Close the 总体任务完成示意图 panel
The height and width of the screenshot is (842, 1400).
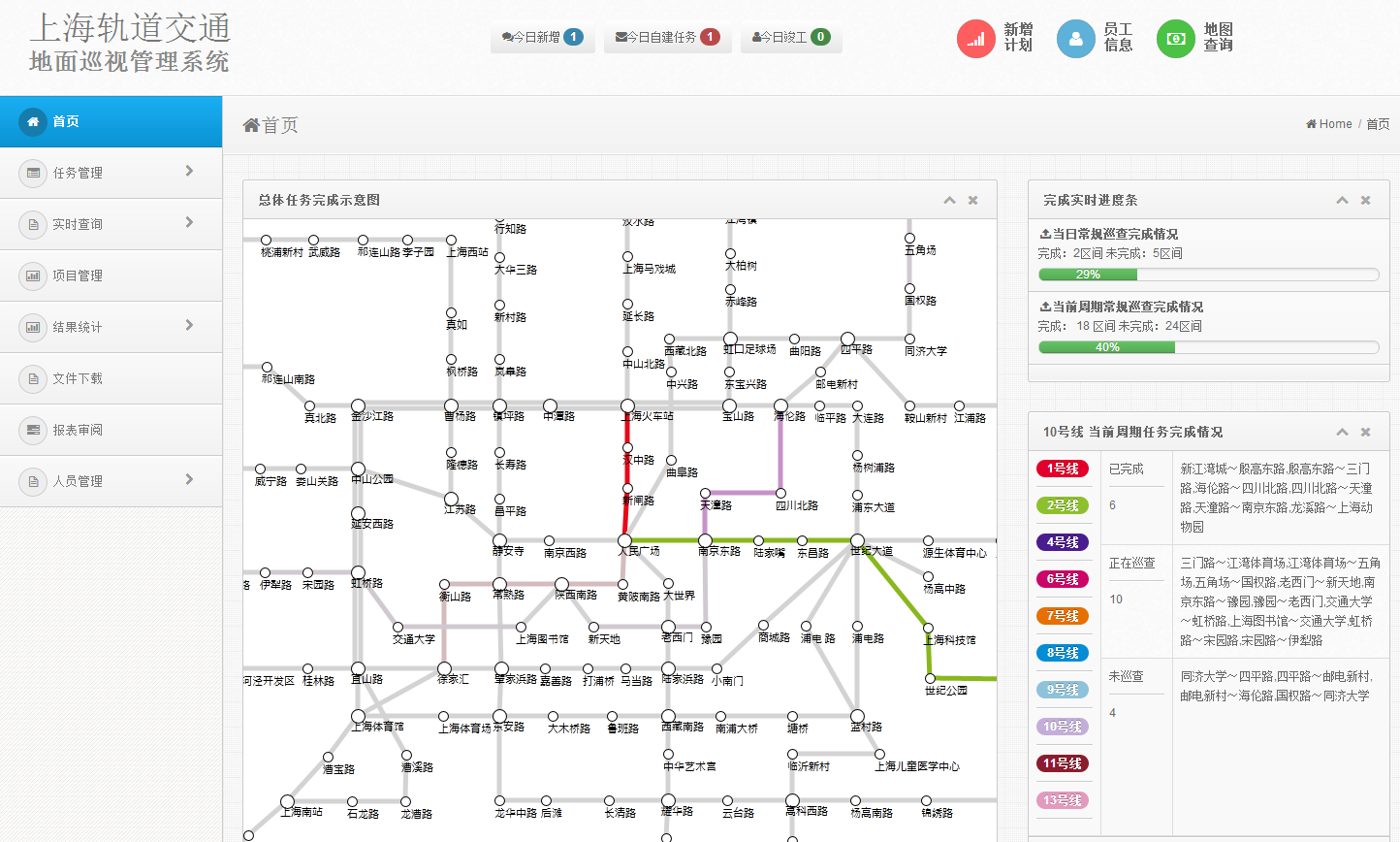click(x=972, y=200)
